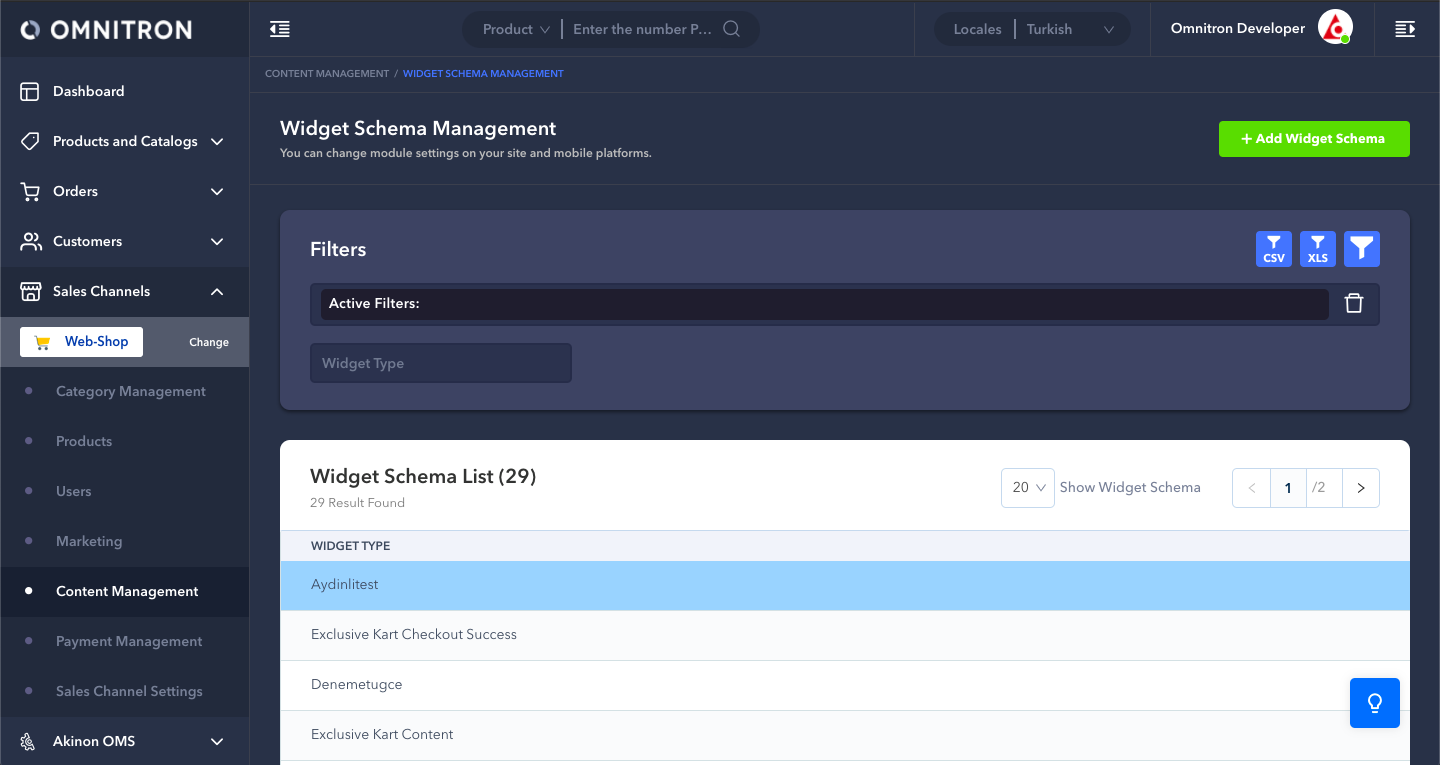Change page size from 20 dropdown
This screenshot has width=1440, height=765.
coord(1027,488)
